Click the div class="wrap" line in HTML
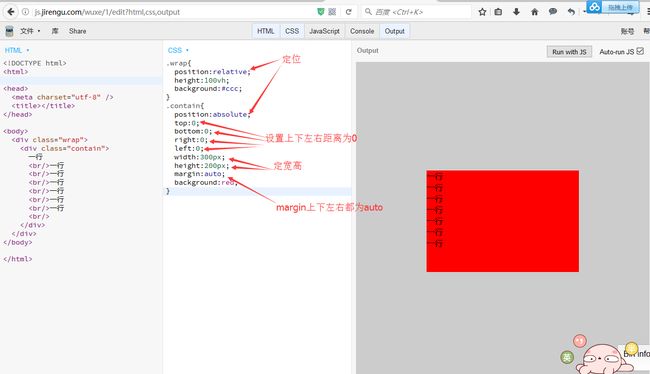The image size is (650, 374). (x=50, y=140)
